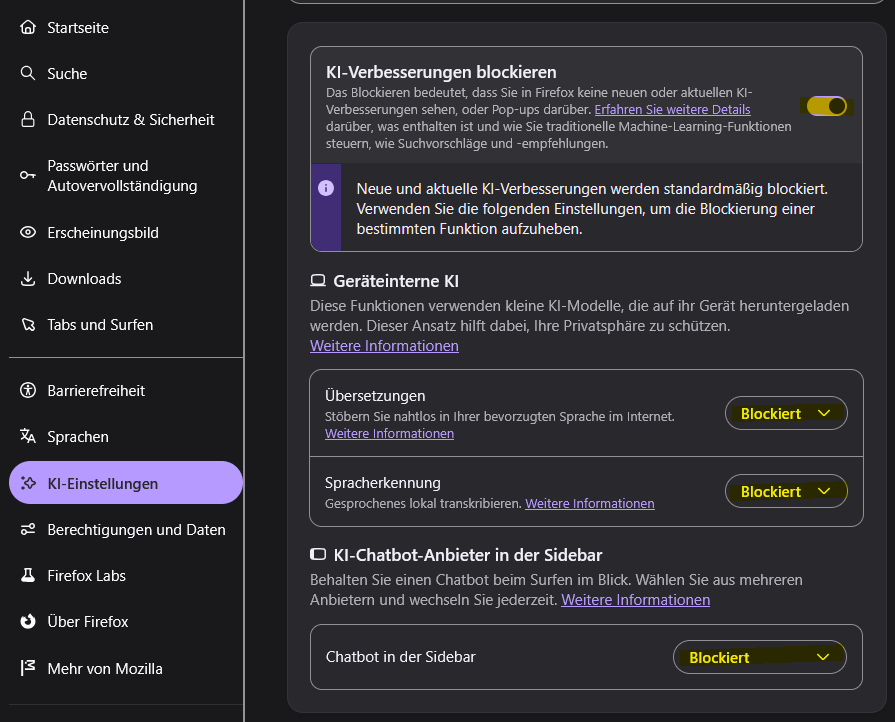Select Über Firefox in the sidebar
Screen dimensions: 895x722
click(126, 621)
